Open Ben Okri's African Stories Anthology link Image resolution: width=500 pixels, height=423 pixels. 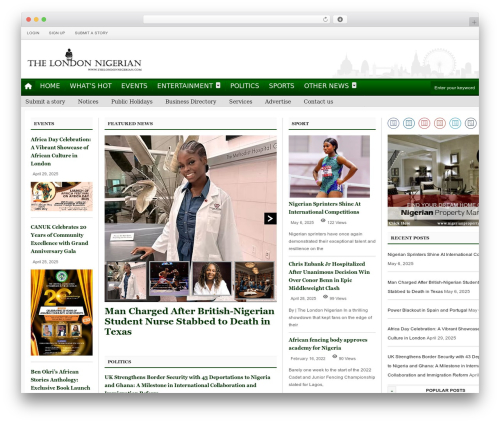point(60,380)
